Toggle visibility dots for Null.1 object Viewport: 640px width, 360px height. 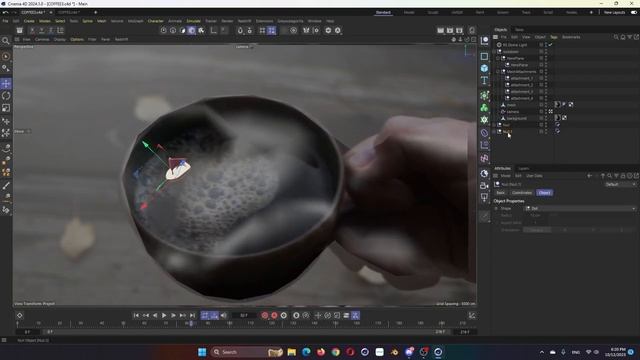(x=546, y=131)
